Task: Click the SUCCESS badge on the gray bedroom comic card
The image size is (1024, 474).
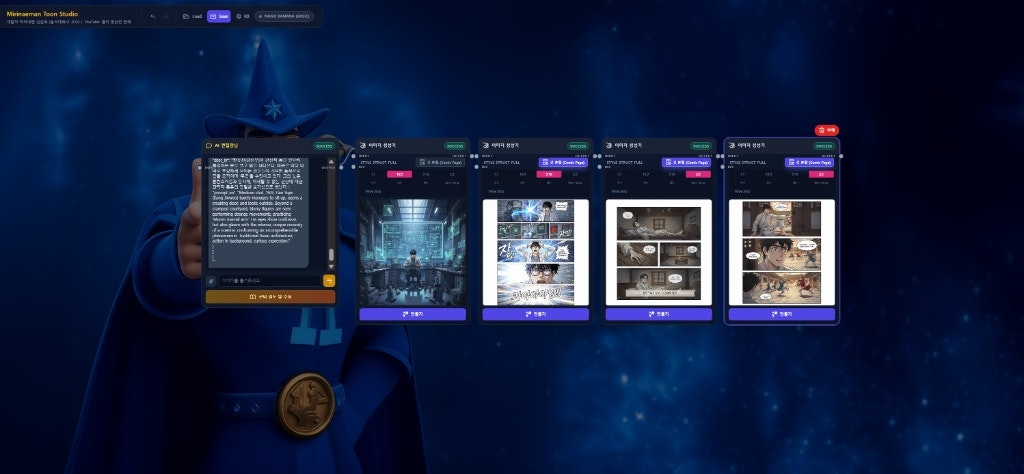Action: coord(701,146)
